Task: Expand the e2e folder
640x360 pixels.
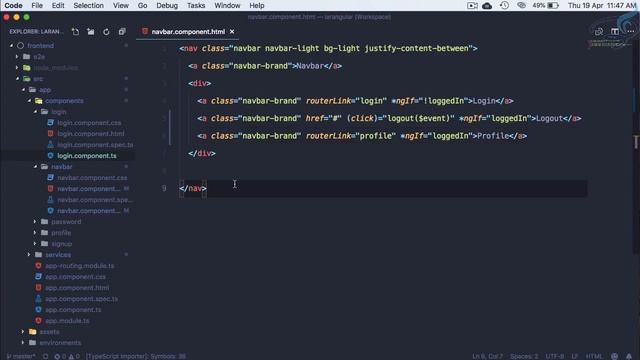Action: coord(17,57)
